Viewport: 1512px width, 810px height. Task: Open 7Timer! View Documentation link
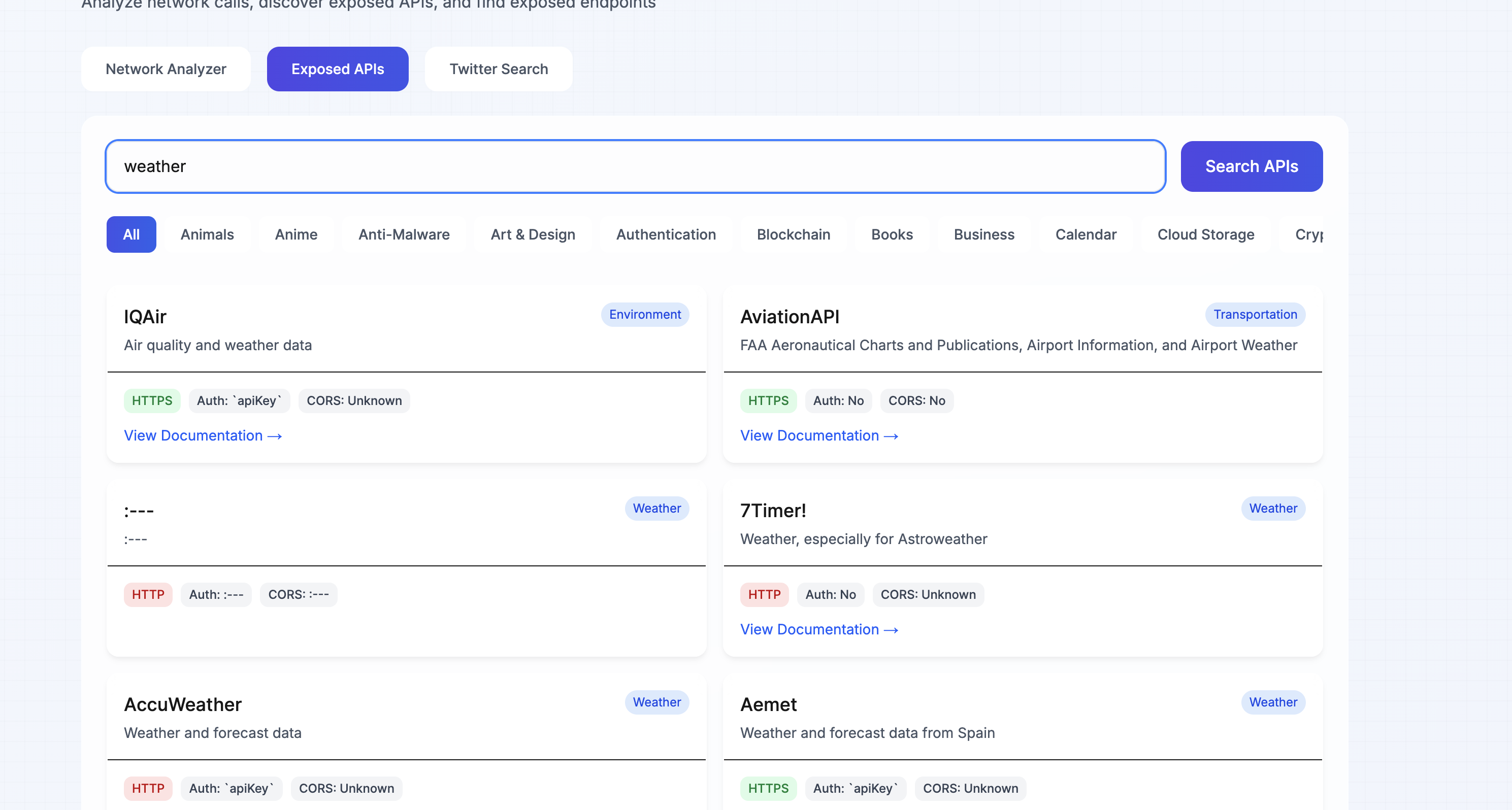pos(819,629)
